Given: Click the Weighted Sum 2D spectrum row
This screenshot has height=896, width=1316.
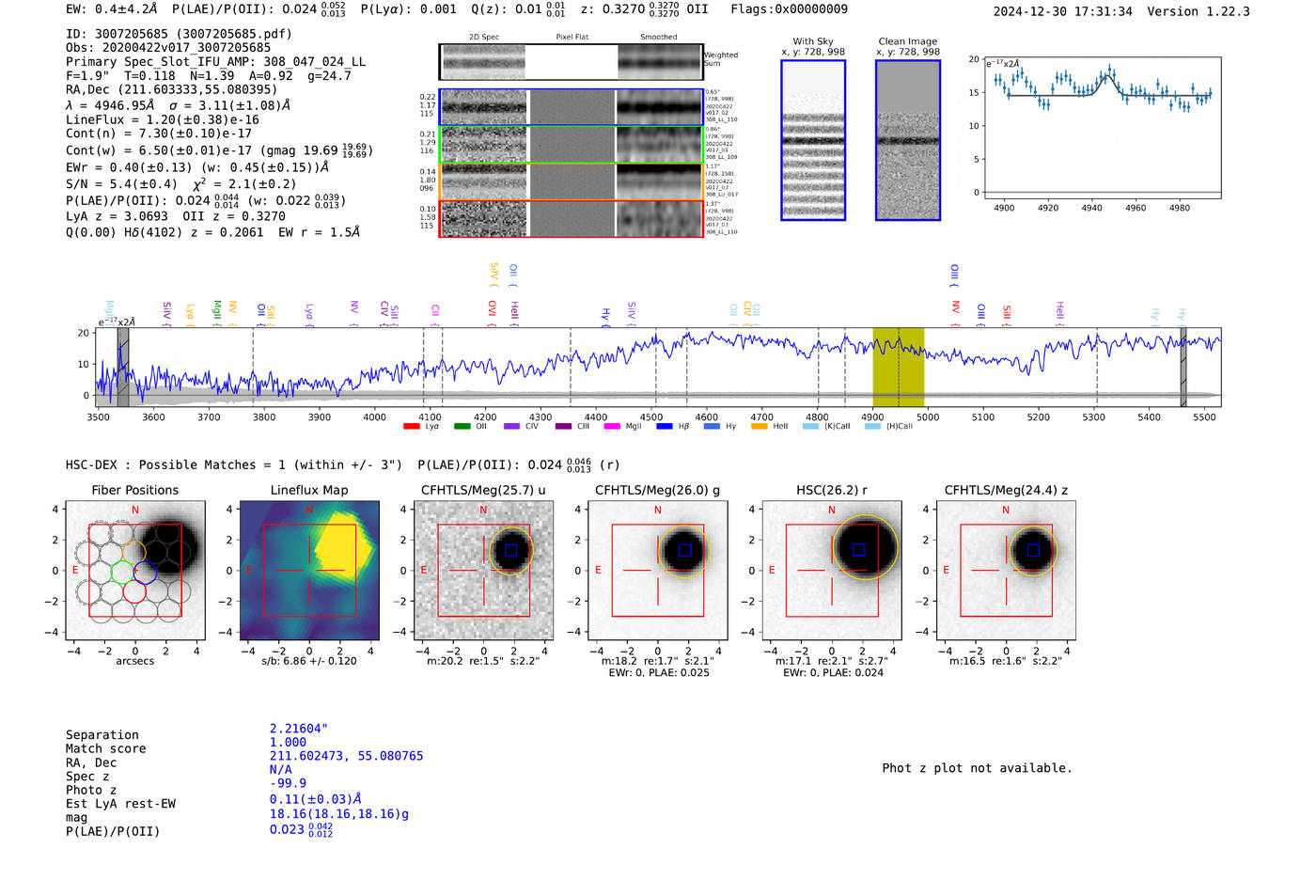Looking at the screenshot, I should [571, 62].
